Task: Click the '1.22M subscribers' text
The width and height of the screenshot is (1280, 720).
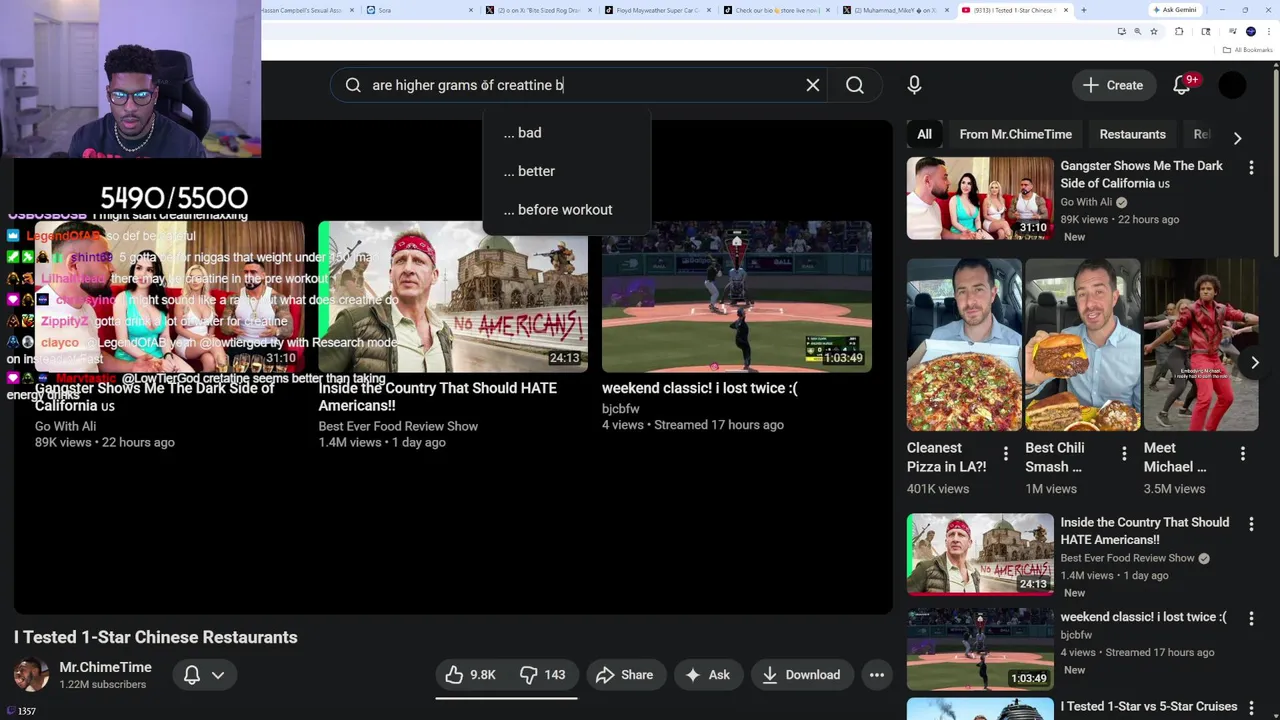Action: [x=102, y=685]
